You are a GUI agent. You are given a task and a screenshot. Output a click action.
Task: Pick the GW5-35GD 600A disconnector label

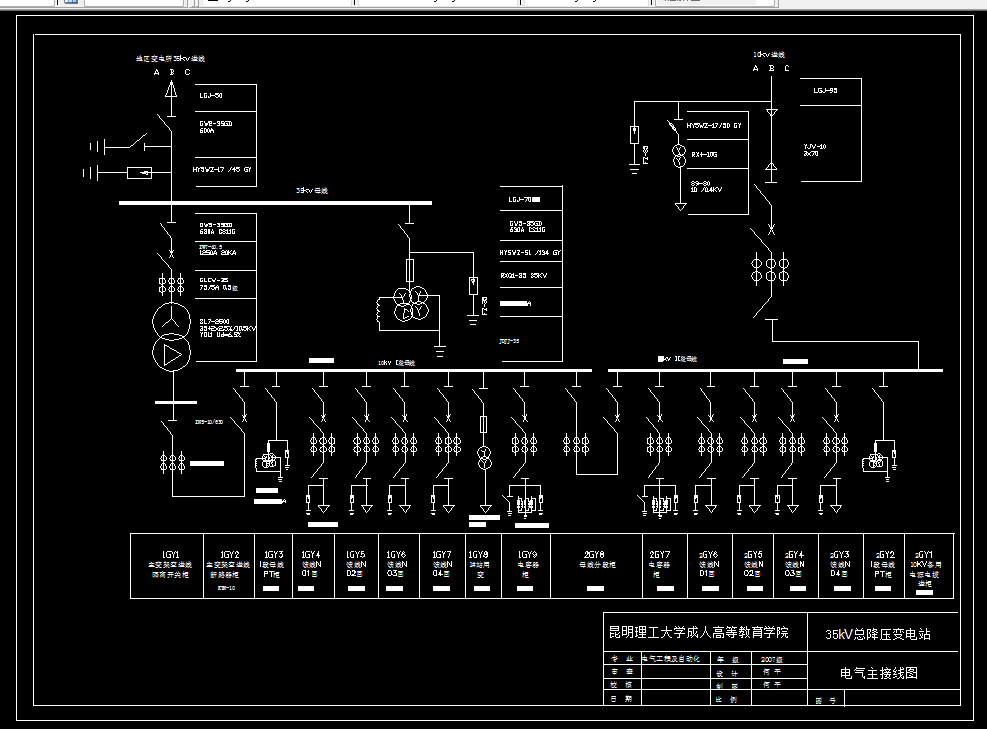point(216,127)
